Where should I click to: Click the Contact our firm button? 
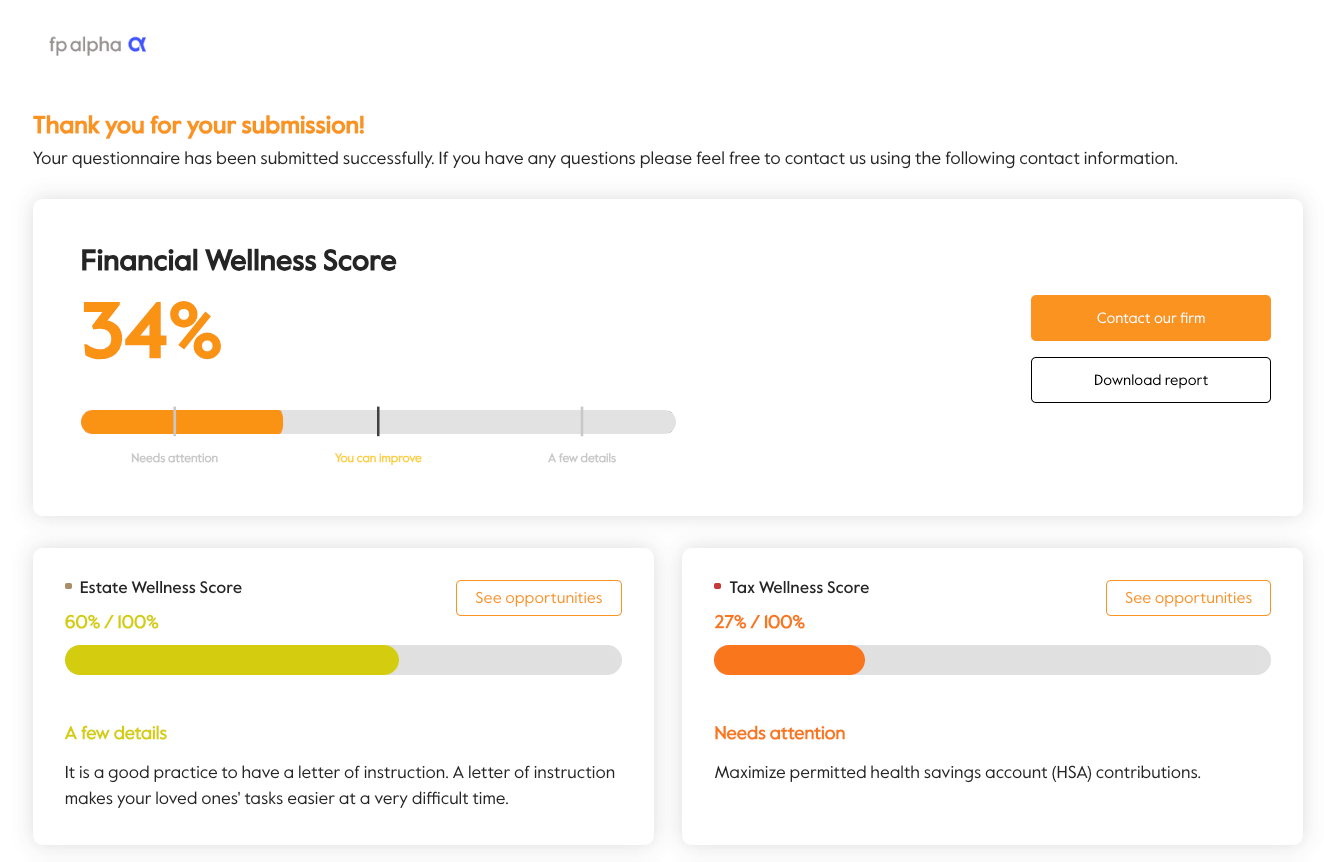[x=1150, y=317]
